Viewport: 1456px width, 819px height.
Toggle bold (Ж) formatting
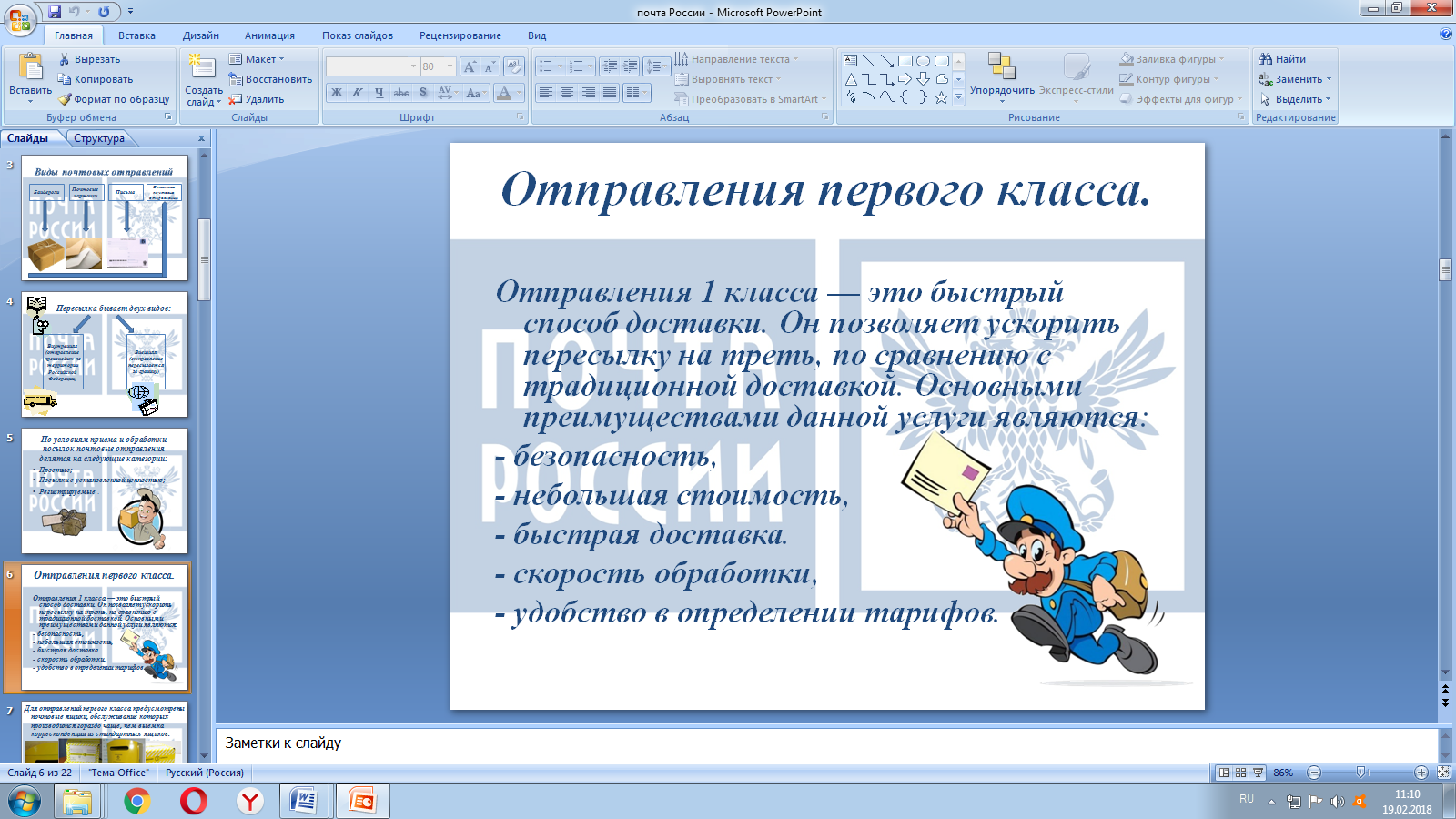point(337,93)
